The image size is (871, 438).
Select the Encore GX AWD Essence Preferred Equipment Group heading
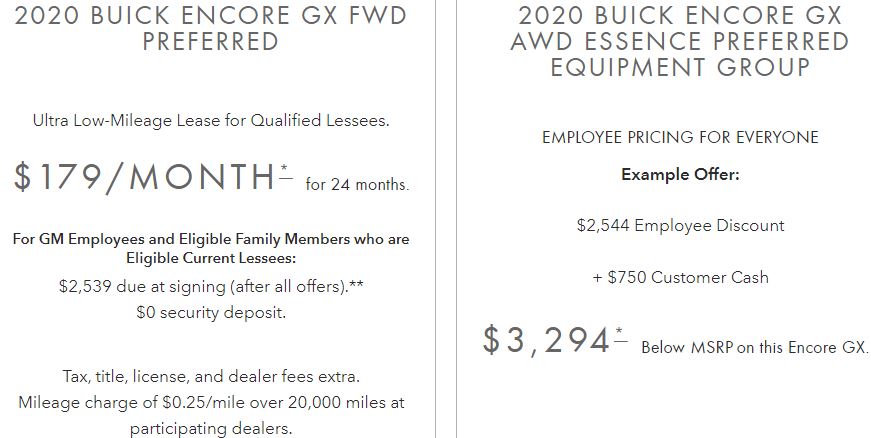(x=680, y=41)
